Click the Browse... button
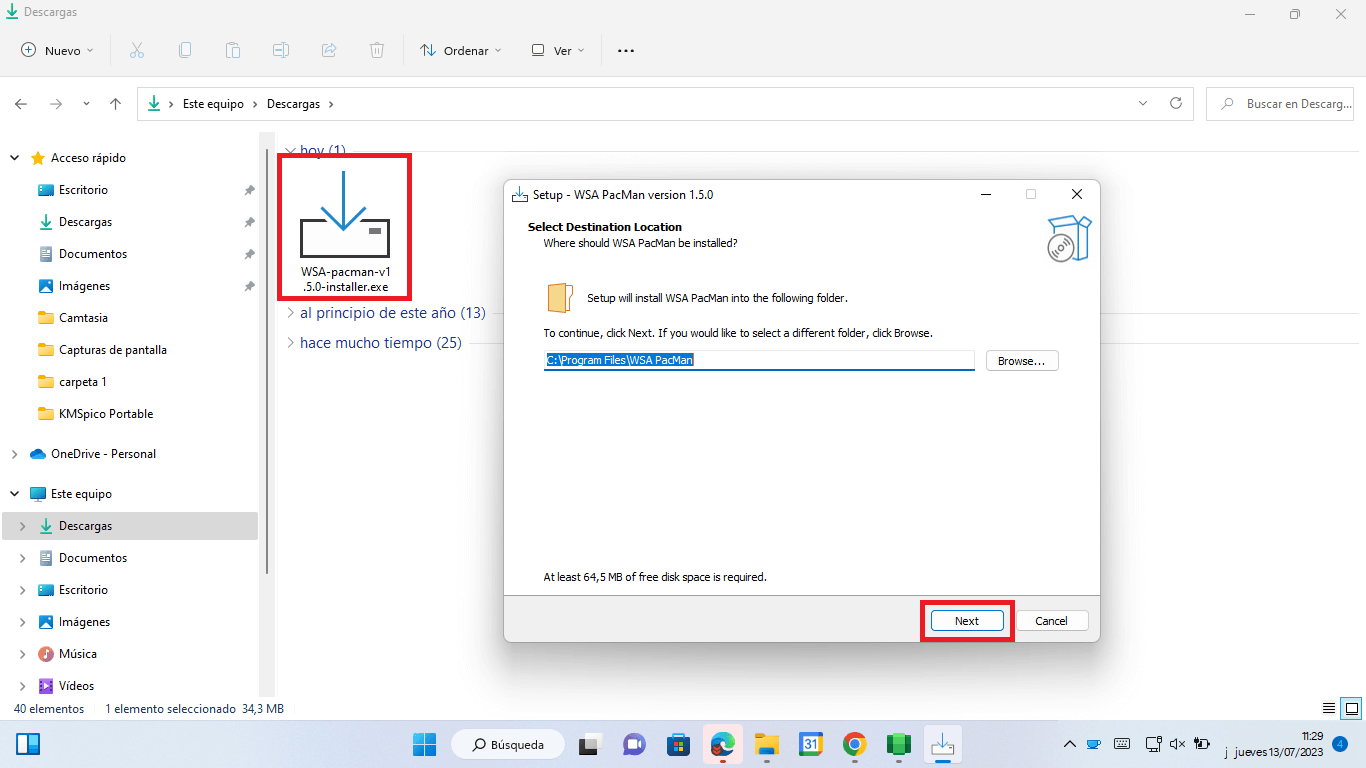Viewport: 1366px width, 768px height. point(1022,361)
